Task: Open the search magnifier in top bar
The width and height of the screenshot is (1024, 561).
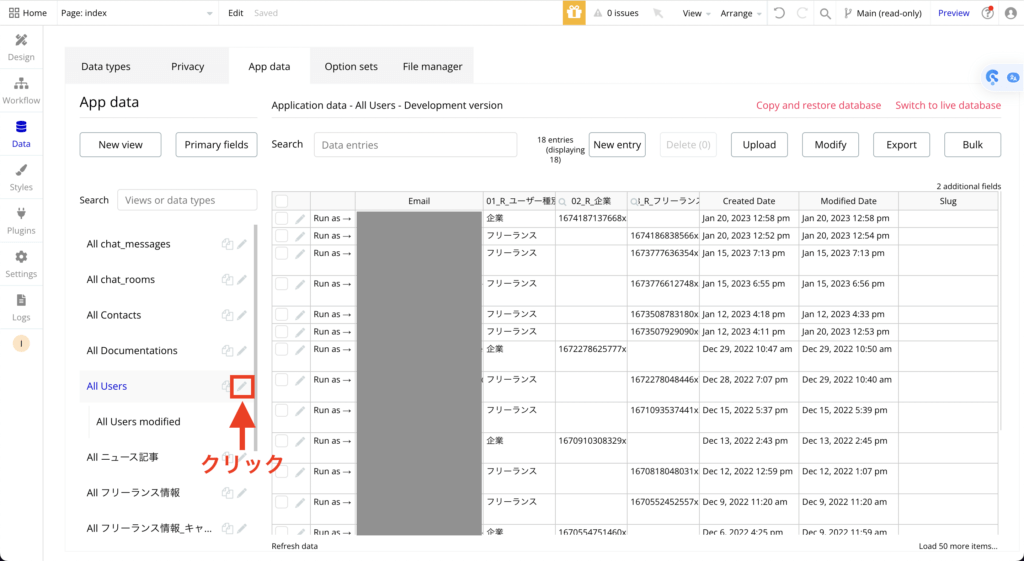Action: tap(825, 13)
